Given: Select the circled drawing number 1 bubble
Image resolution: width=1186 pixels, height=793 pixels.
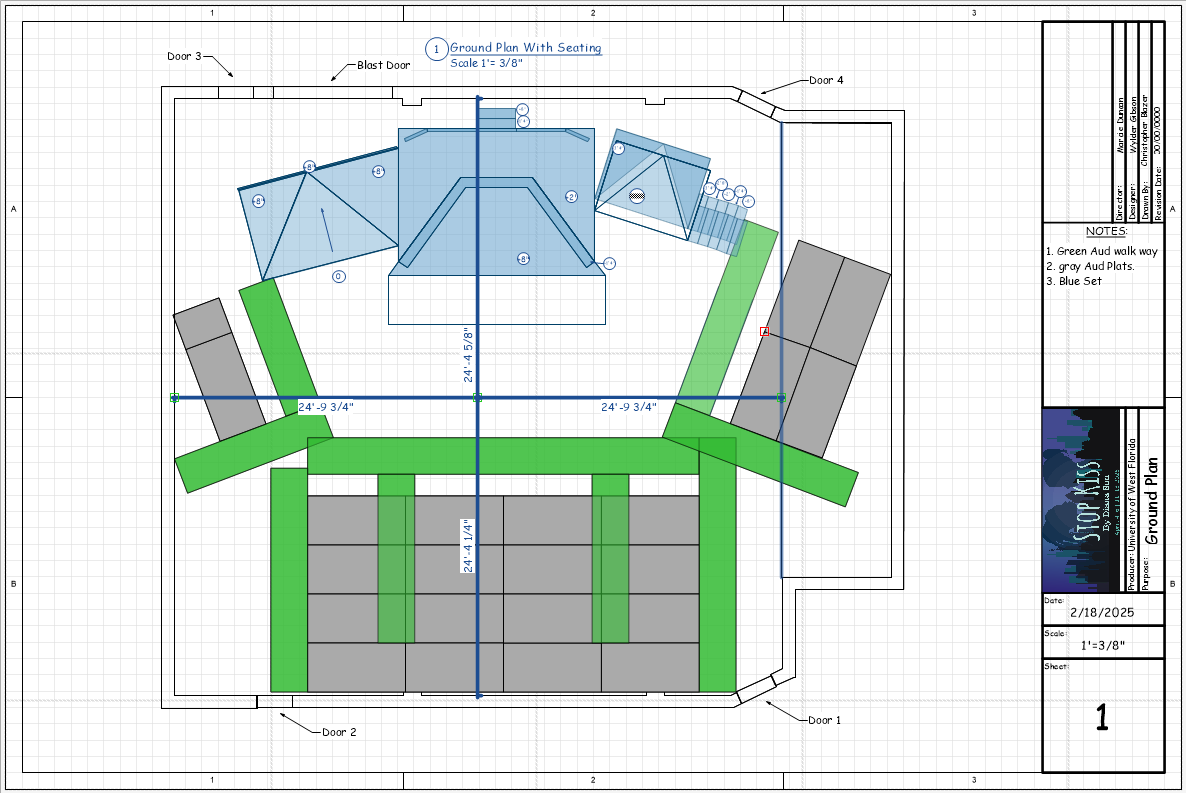Looking at the screenshot, I should (x=437, y=47).
